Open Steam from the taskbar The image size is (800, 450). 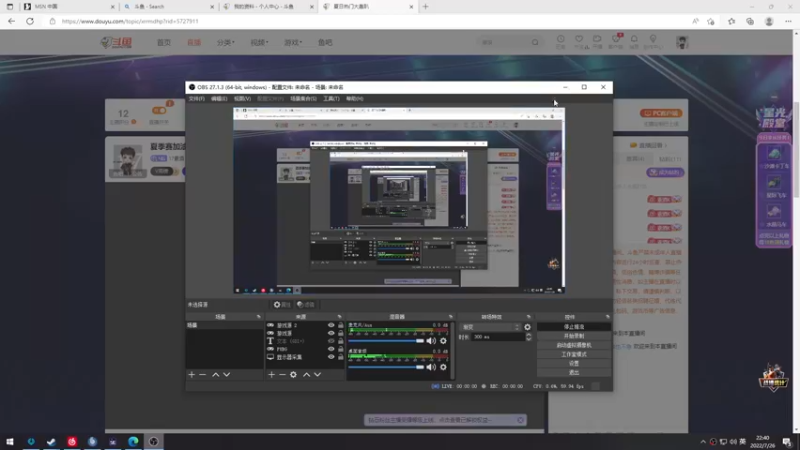pos(51,441)
